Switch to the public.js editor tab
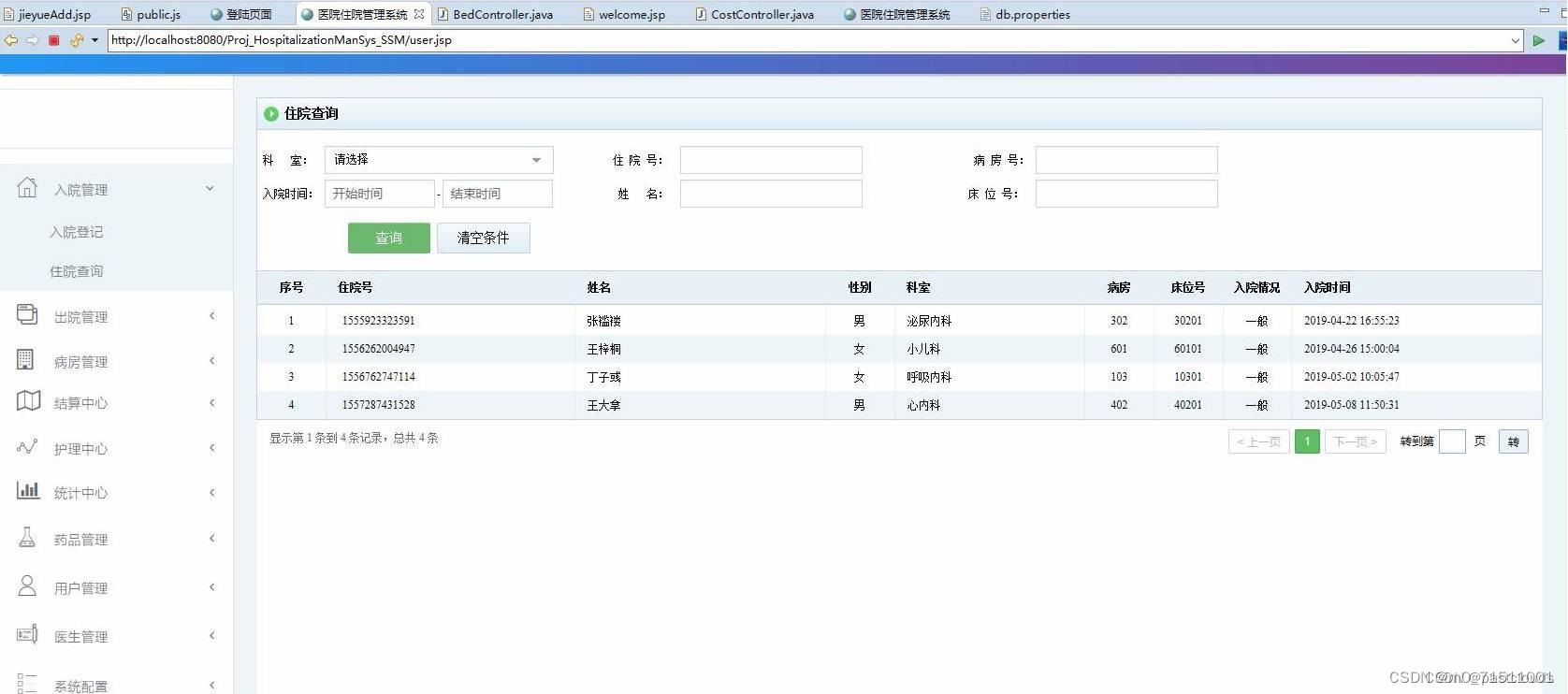 pyautogui.click(x=151, y=14)
